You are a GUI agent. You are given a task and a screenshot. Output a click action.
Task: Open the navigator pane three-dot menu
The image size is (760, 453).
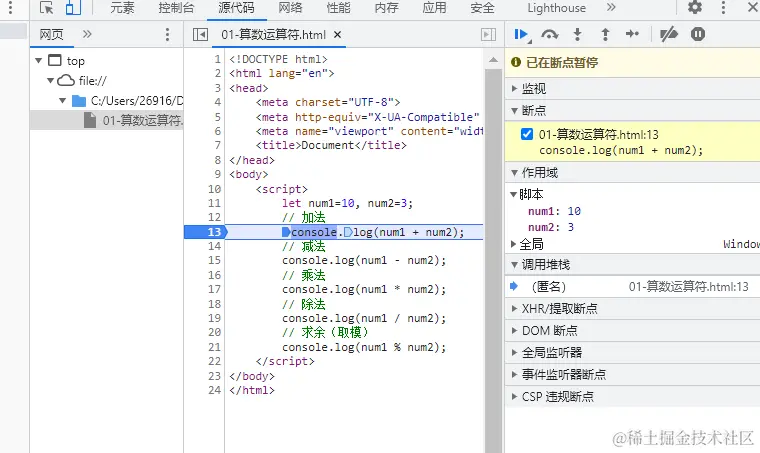pos(167,34)
